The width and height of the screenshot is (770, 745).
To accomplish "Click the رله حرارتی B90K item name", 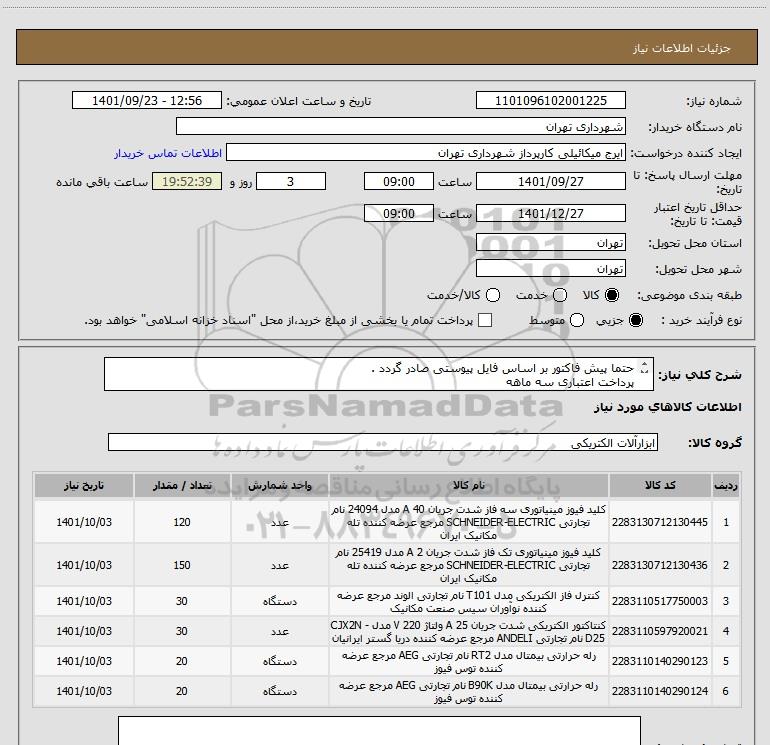I will click(468, 691).
